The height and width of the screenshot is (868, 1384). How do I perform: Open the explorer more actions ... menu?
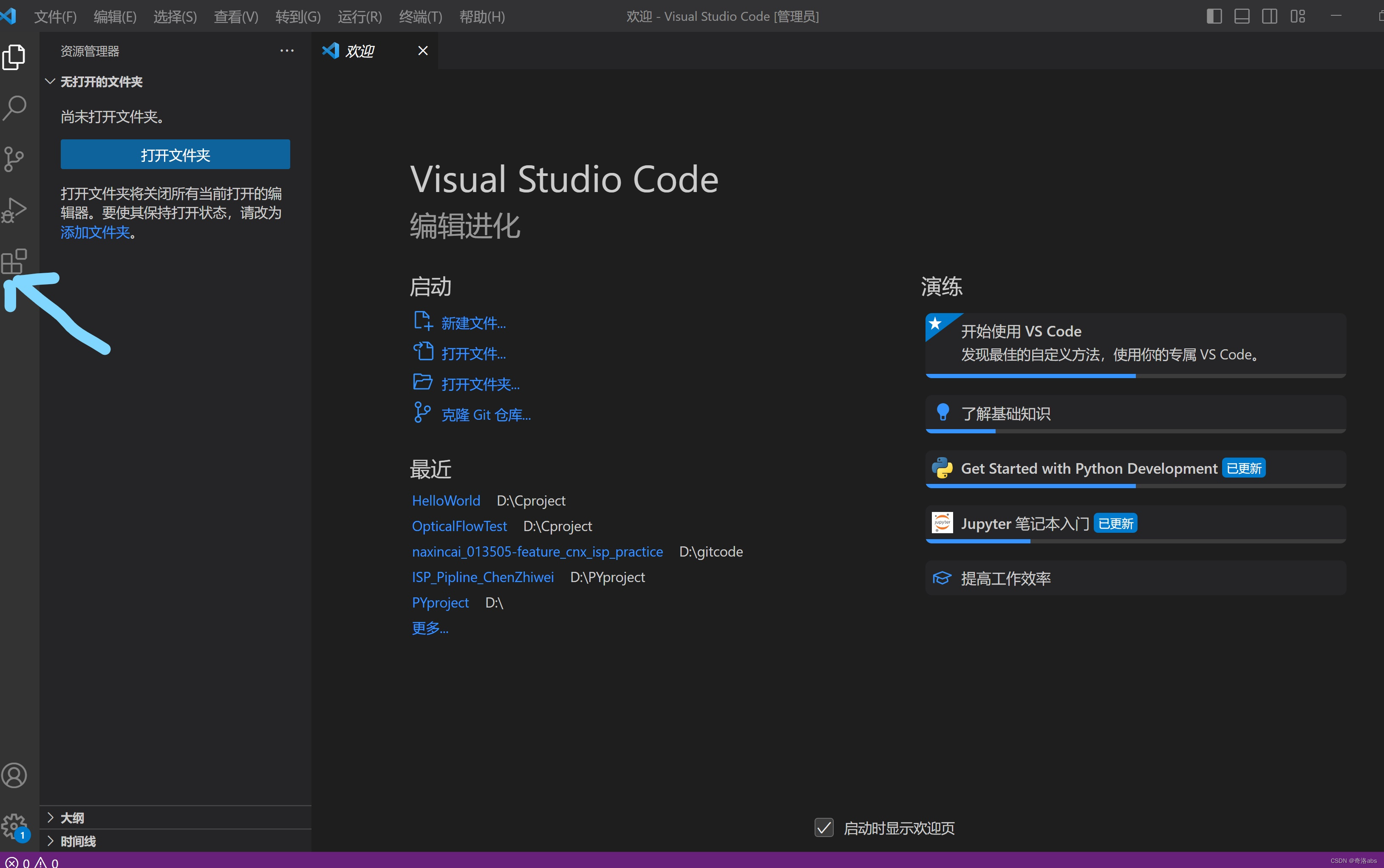pyautogui.click(x=286, y=51)
